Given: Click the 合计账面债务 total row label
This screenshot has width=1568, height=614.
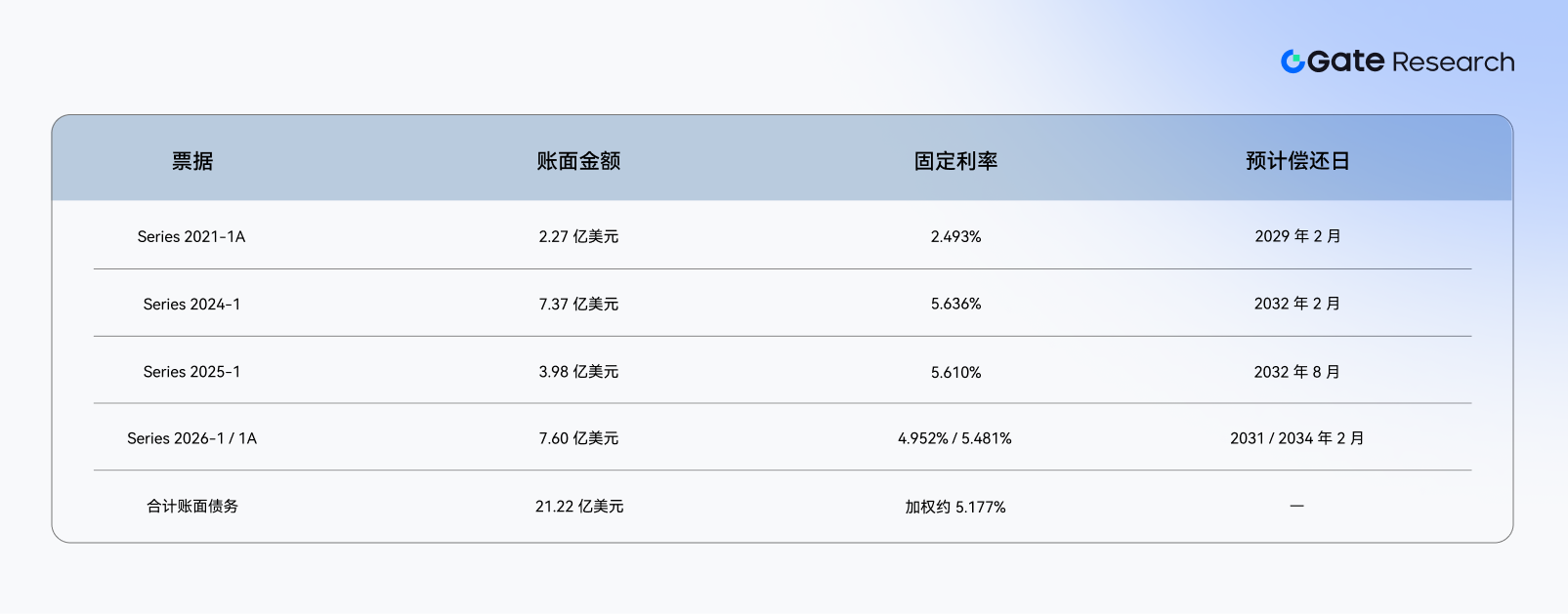Looking at the screenshot, I should pyautogui.click(x=192, y=507).
